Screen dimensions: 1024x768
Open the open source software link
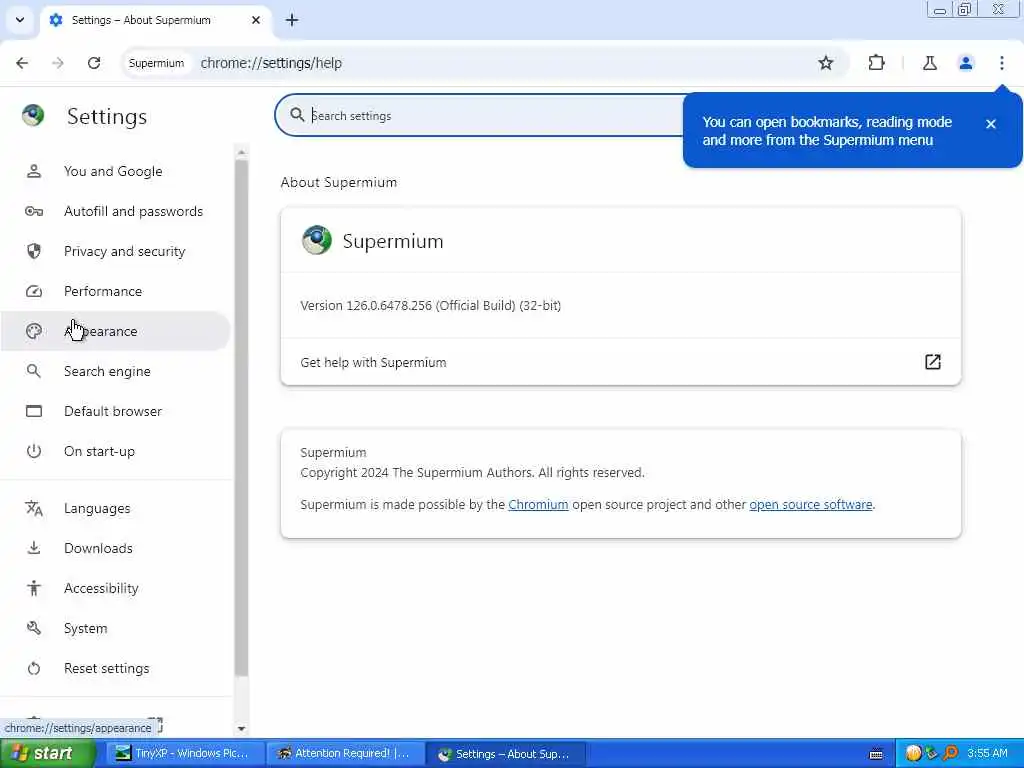(810, 505)
